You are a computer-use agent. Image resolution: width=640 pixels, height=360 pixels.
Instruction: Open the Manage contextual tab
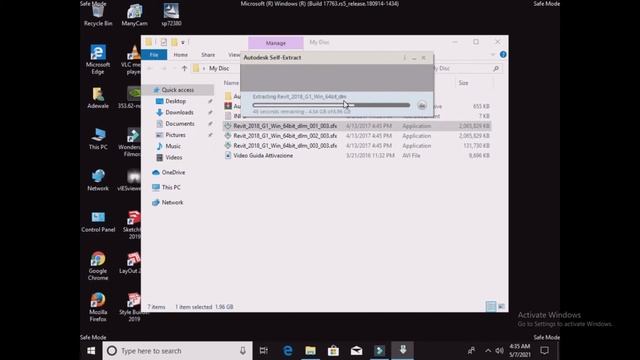pyautogui.click(x=276, y=43)
